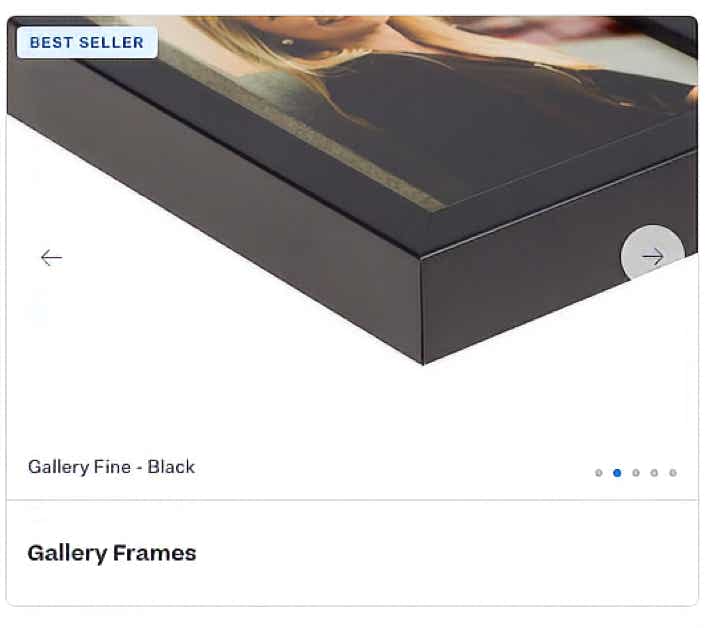Click the gray circle behind the right arrow
The height and width of the screenshot is (628, 710).
[x=652, y=254]
